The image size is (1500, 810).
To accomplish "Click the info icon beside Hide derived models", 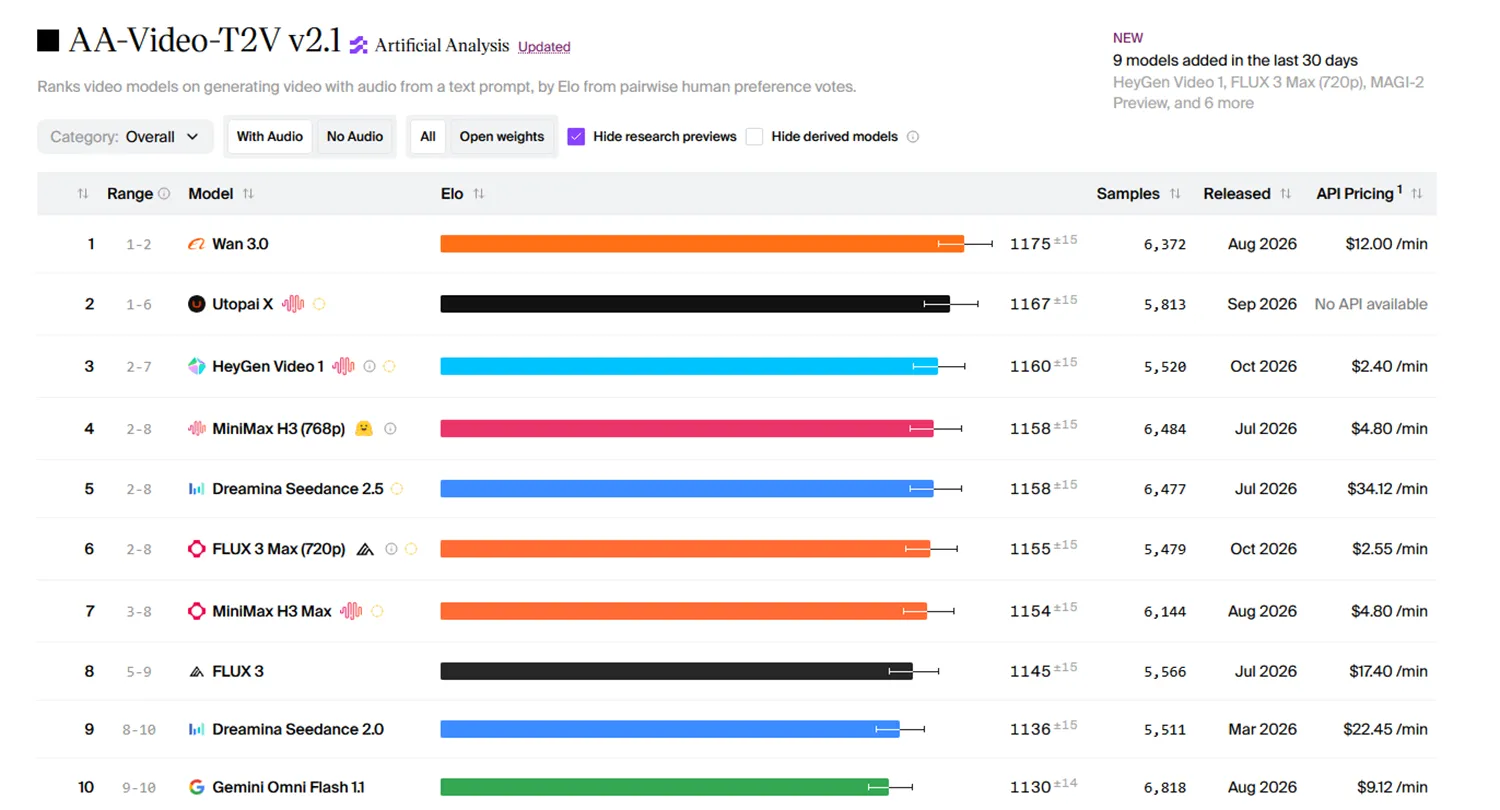I will [x=912, y=137].
